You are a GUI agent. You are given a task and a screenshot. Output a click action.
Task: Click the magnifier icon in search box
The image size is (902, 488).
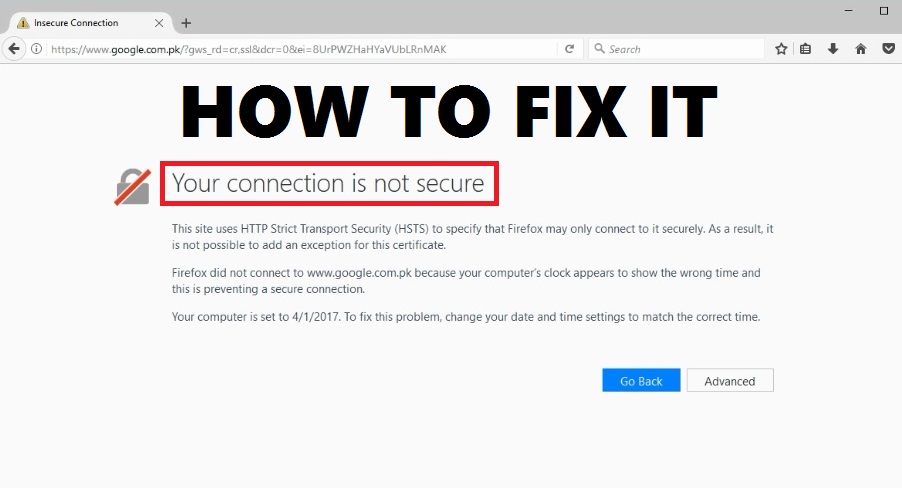[x=599, y=49]
